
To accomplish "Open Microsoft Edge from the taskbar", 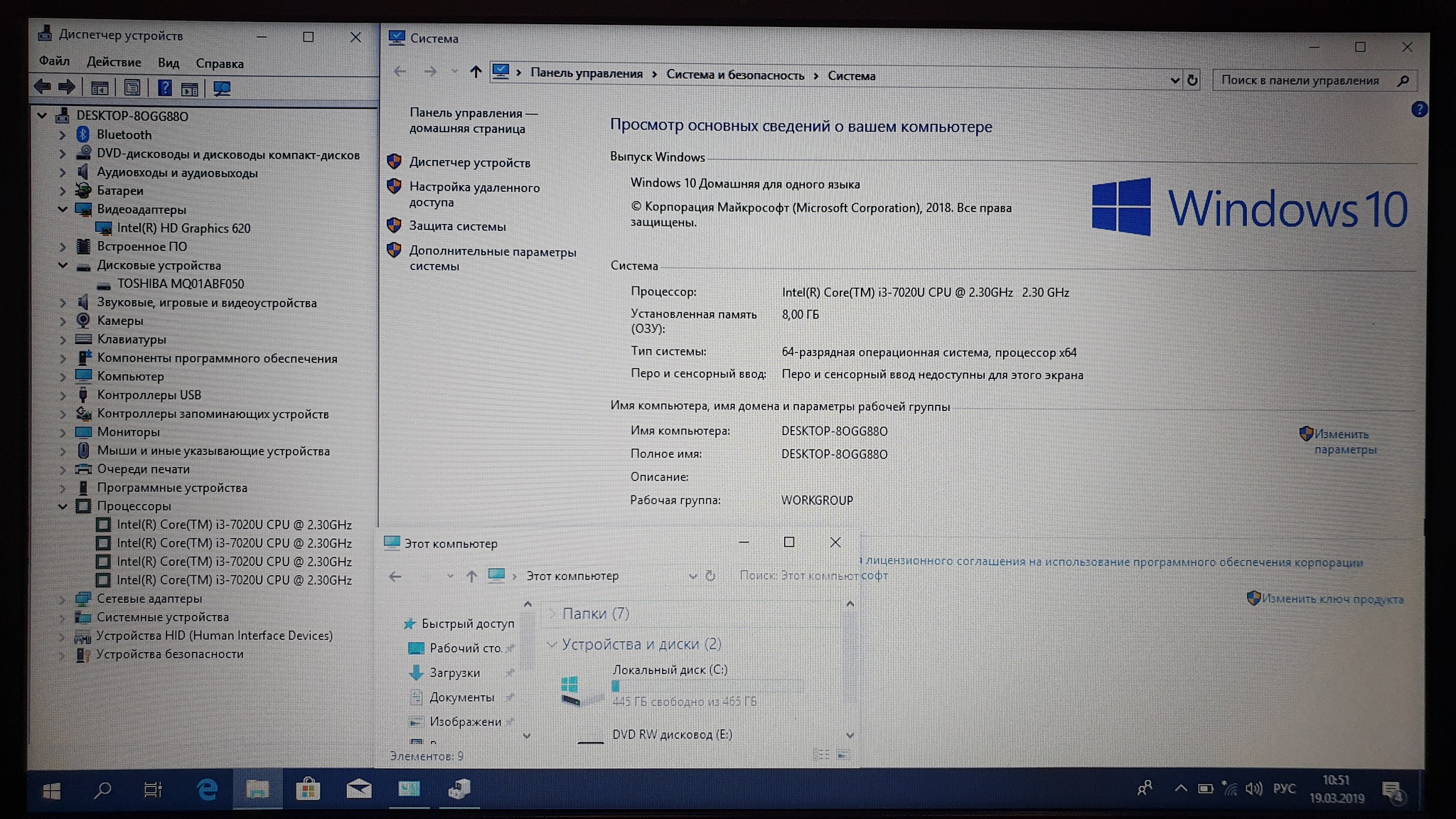I will 207,789.
